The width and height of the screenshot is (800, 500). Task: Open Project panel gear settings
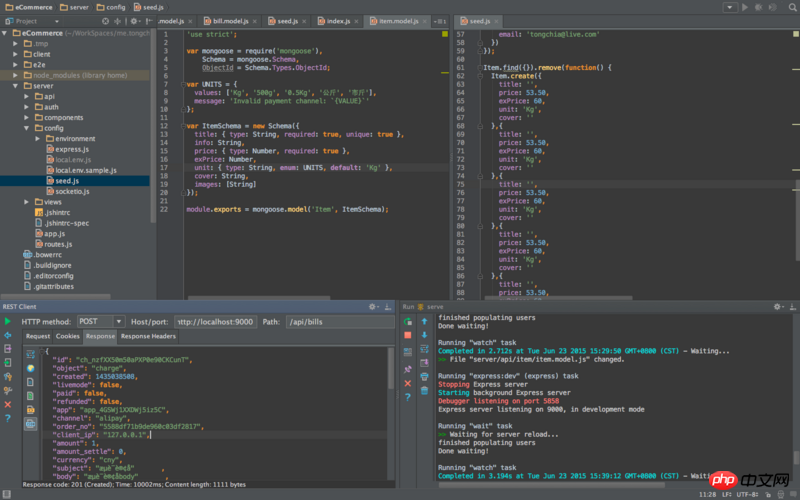click(134, 21)
